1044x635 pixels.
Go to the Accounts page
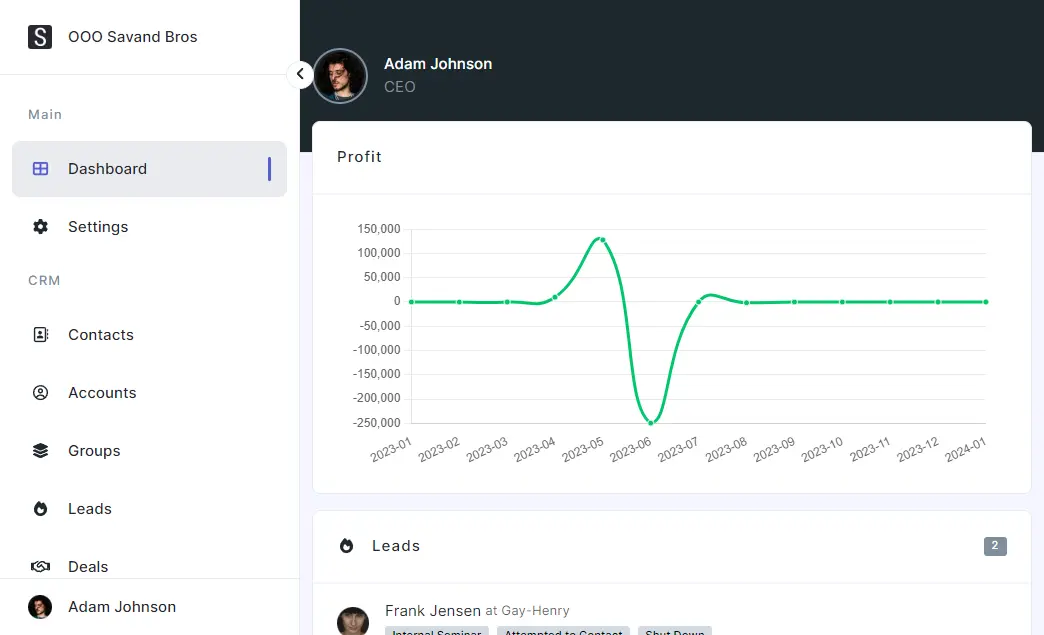coord(149,393)
